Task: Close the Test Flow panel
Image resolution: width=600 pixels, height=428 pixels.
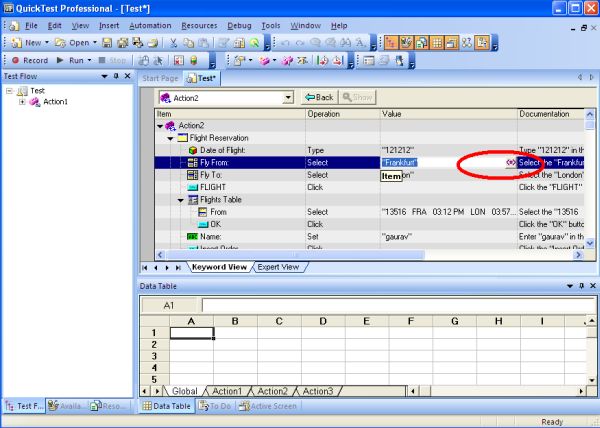Action: 128,76
